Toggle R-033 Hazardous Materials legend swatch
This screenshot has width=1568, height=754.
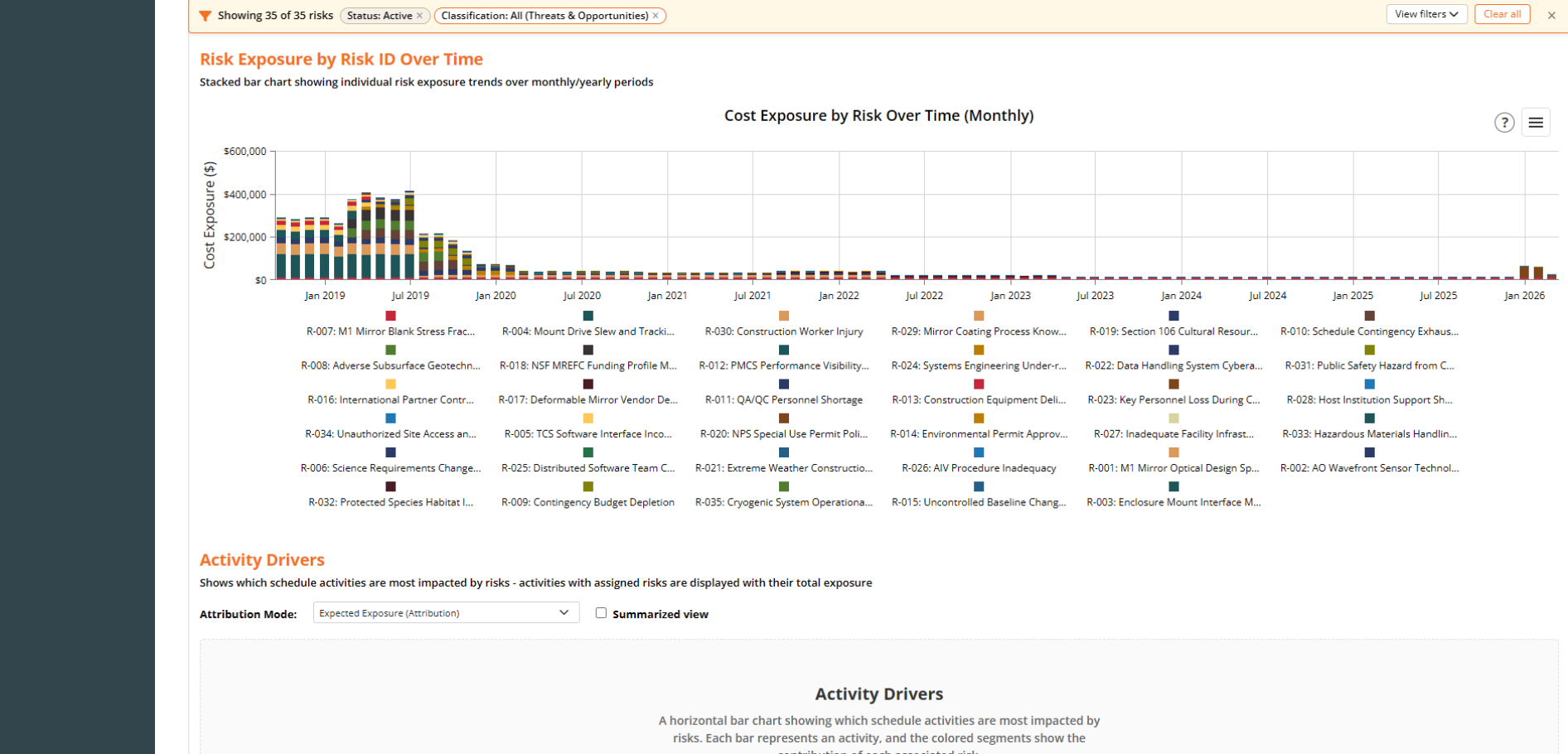point(1369,418)
